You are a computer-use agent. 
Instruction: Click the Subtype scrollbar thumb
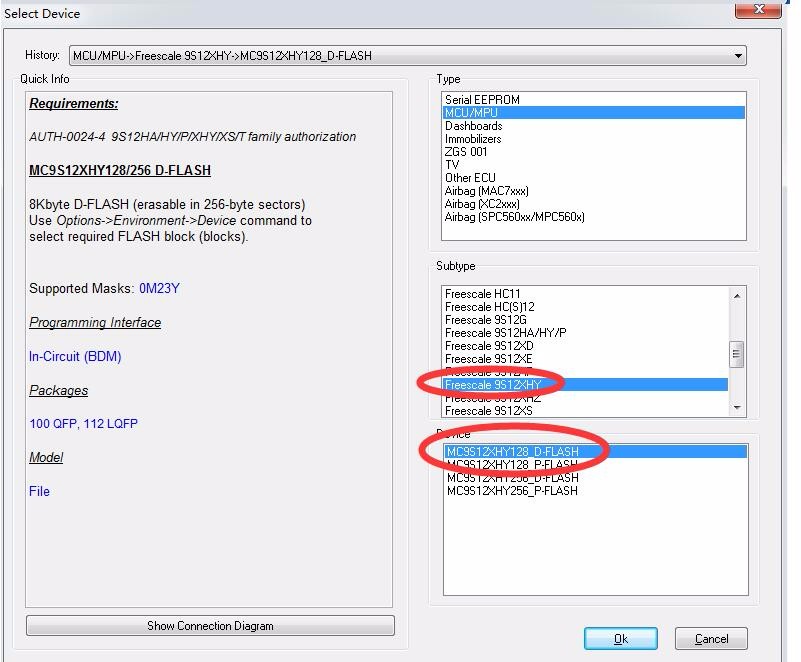pos(737,354)
